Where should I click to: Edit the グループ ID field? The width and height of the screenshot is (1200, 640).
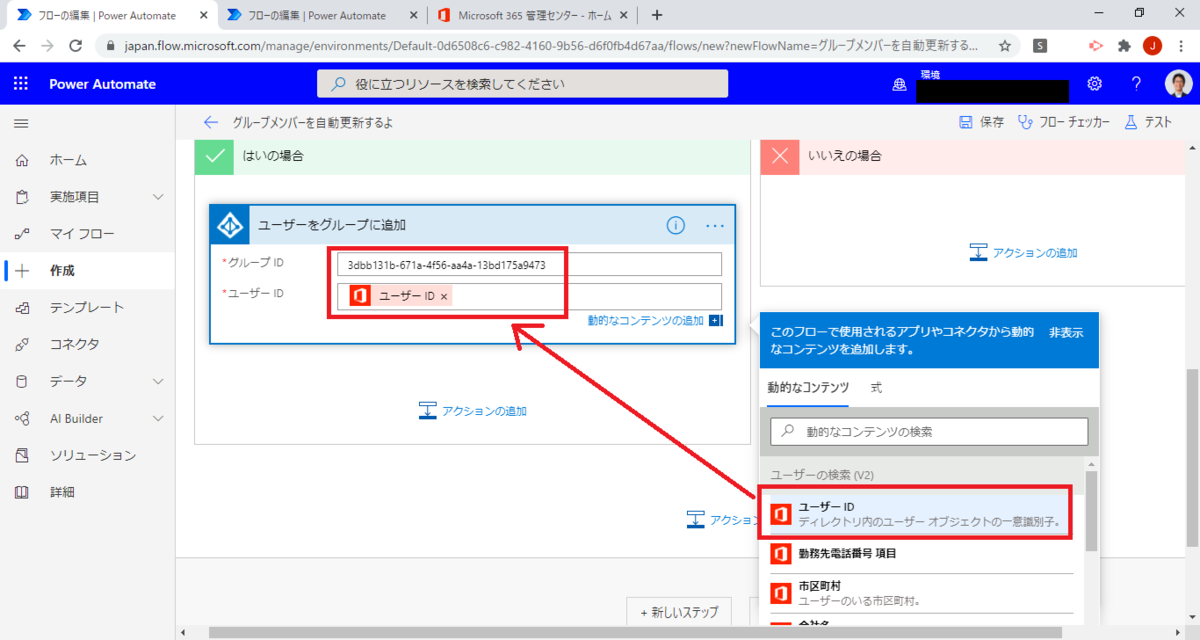[529, 264]
